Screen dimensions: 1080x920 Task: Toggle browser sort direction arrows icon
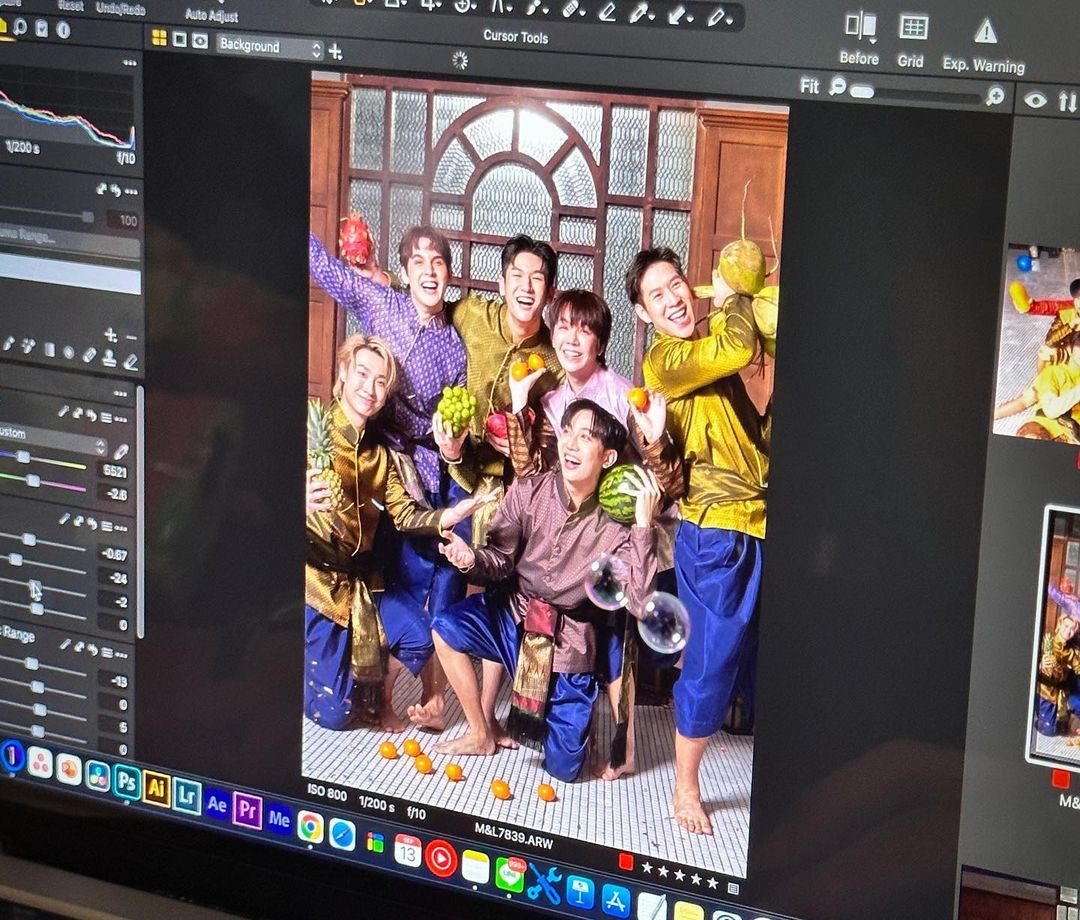click(1067, 102)
